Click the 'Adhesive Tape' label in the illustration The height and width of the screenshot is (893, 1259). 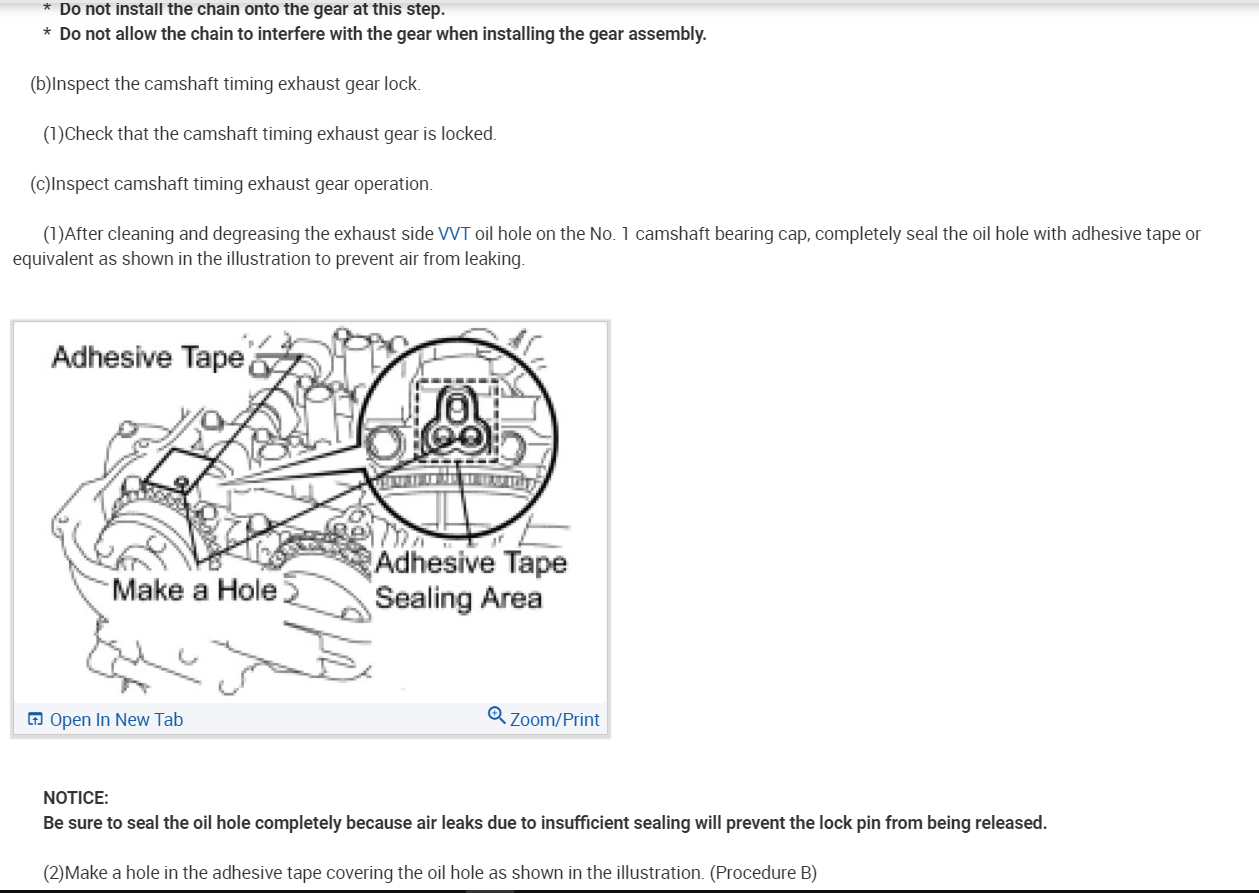point(148,357)
